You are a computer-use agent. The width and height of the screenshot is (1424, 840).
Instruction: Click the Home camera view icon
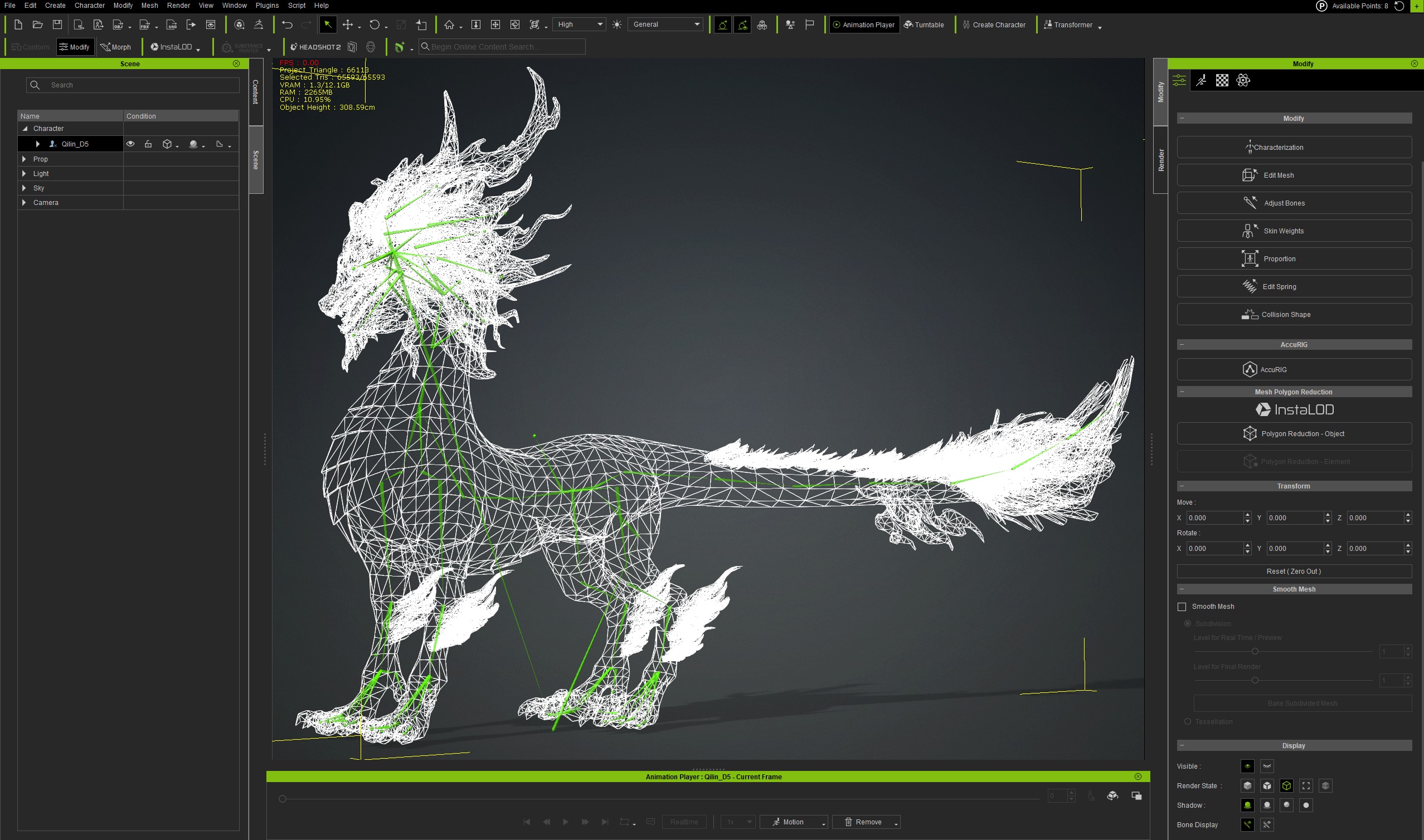pos(449,25)
